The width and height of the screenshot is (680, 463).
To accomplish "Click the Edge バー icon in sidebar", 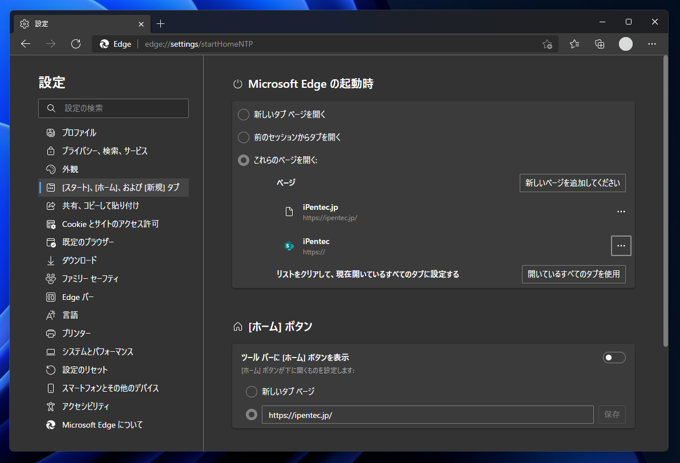I will pyautogui.click(x=51, y=297).
